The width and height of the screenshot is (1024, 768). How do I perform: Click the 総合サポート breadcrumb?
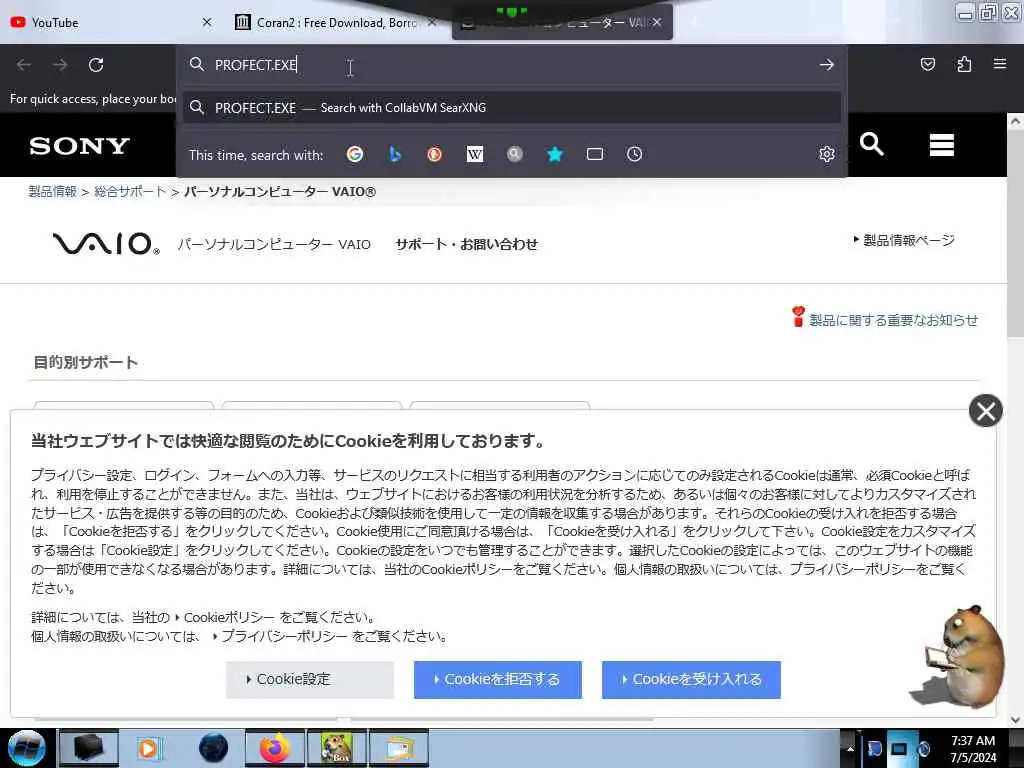[x=131, y=191]
